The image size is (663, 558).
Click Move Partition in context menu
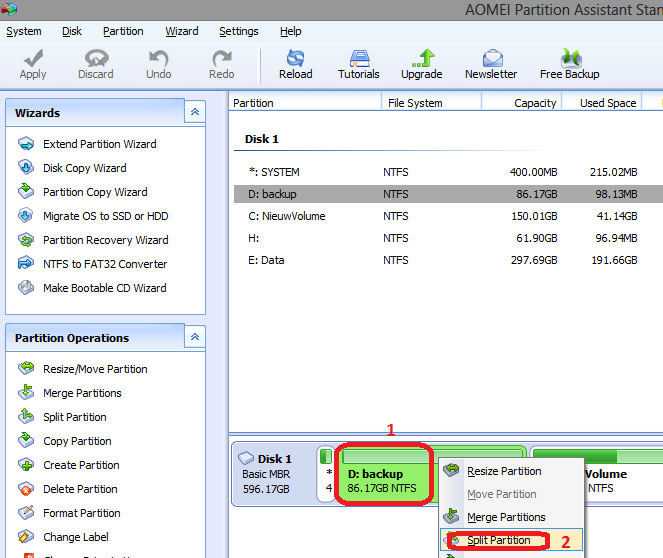coord(512,494)
